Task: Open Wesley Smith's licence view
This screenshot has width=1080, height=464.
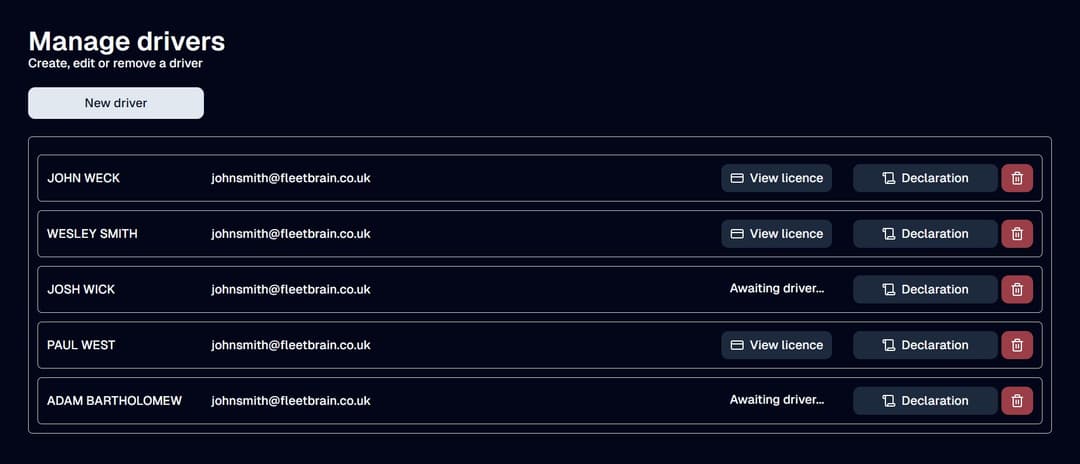Action: (x=776, y=234)
